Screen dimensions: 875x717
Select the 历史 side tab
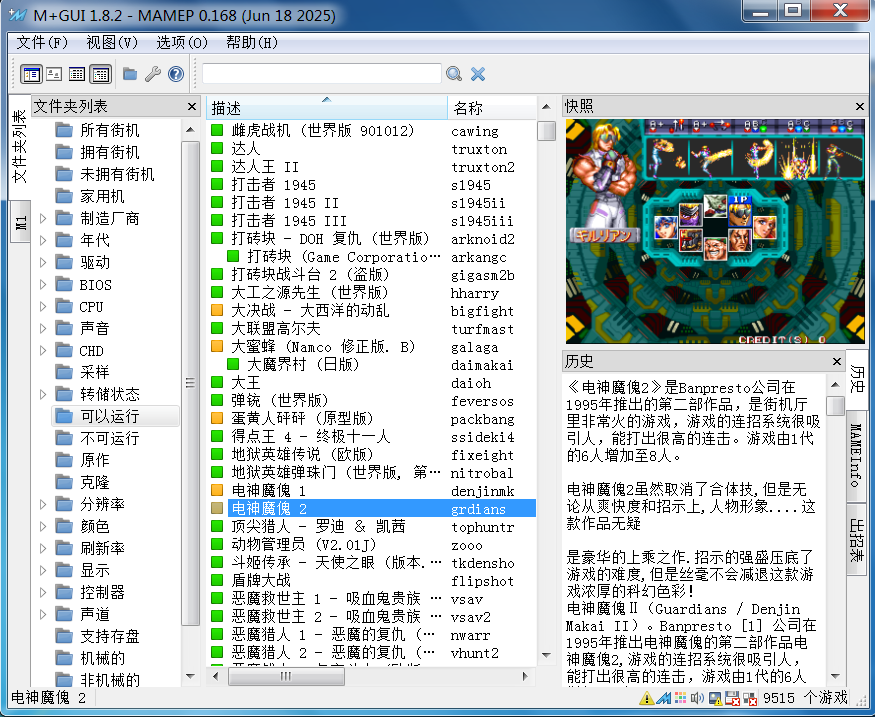click(857, 379)
